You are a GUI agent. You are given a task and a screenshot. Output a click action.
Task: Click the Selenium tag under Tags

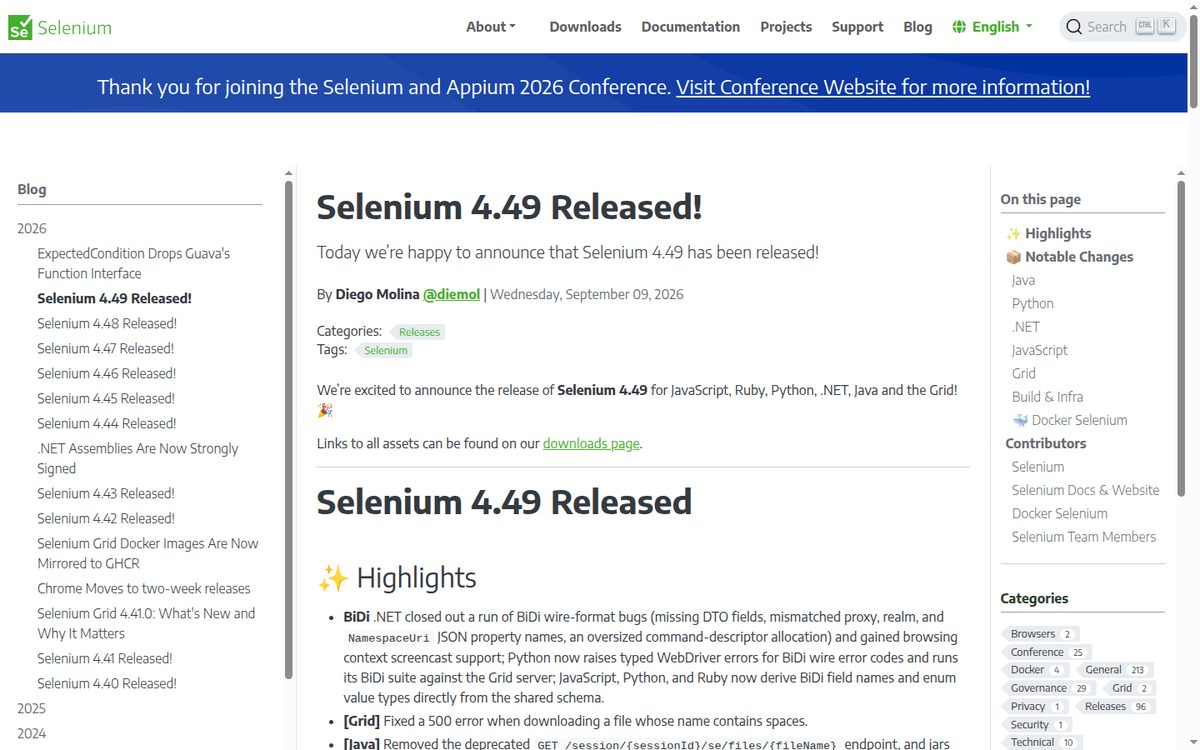(385, 350)
